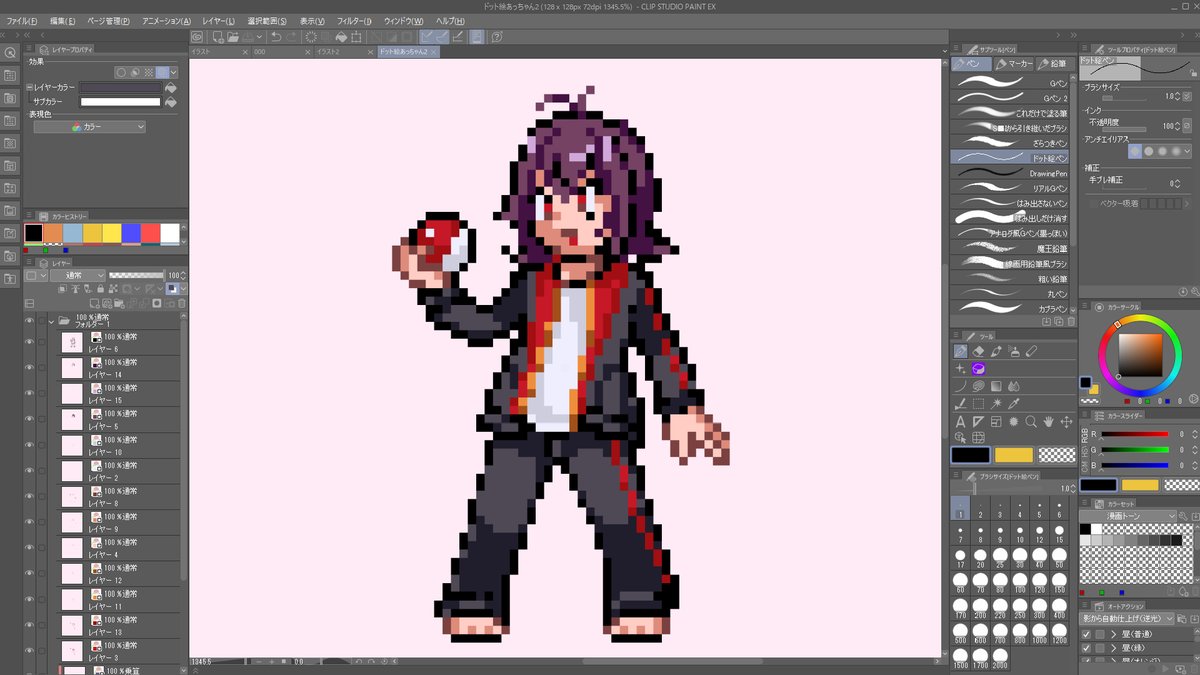Choose the リアルGペン brush

click(1010, 188)
